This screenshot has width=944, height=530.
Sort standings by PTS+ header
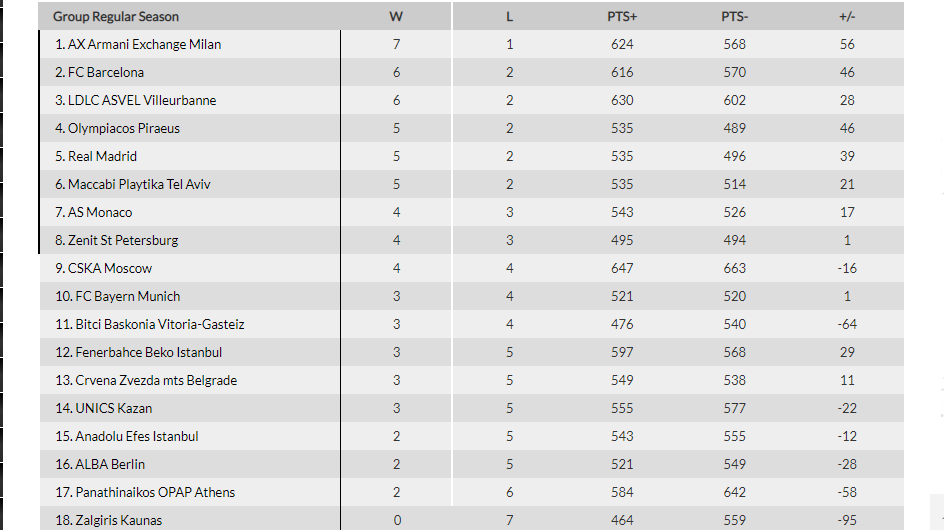coord(622,16)
